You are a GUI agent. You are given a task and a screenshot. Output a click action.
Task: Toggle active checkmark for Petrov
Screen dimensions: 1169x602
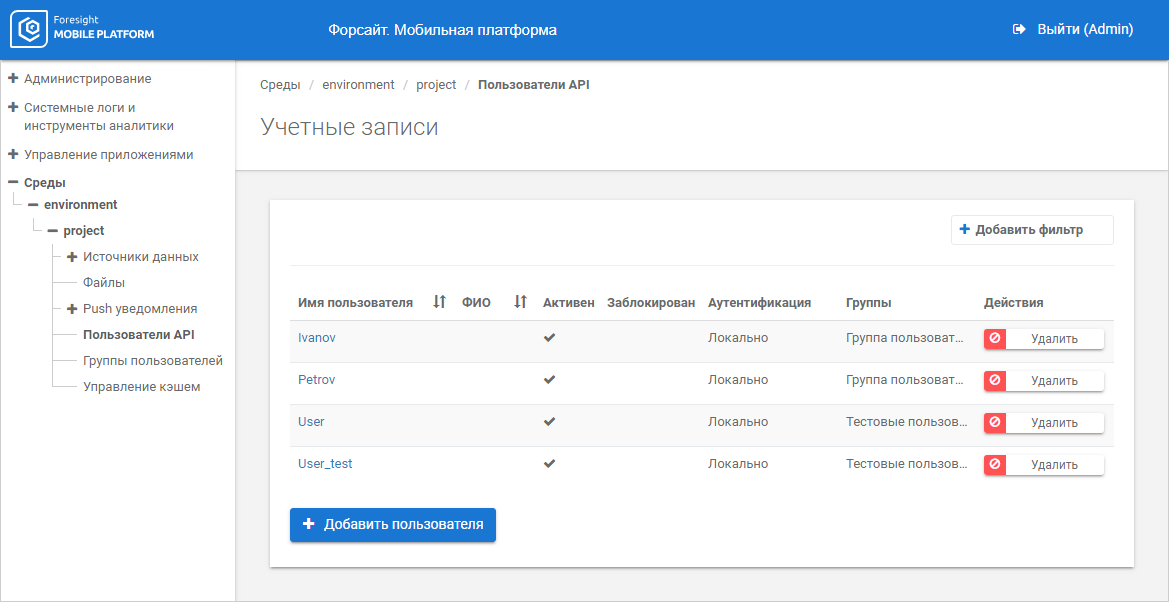pos(549,380)
